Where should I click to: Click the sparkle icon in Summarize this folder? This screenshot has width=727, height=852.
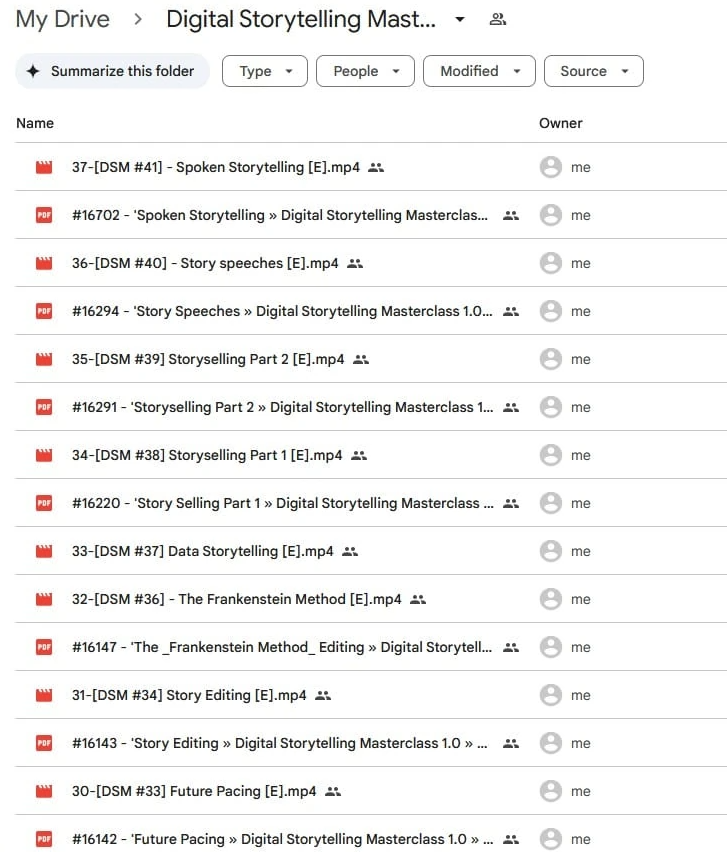coord(34,72)
